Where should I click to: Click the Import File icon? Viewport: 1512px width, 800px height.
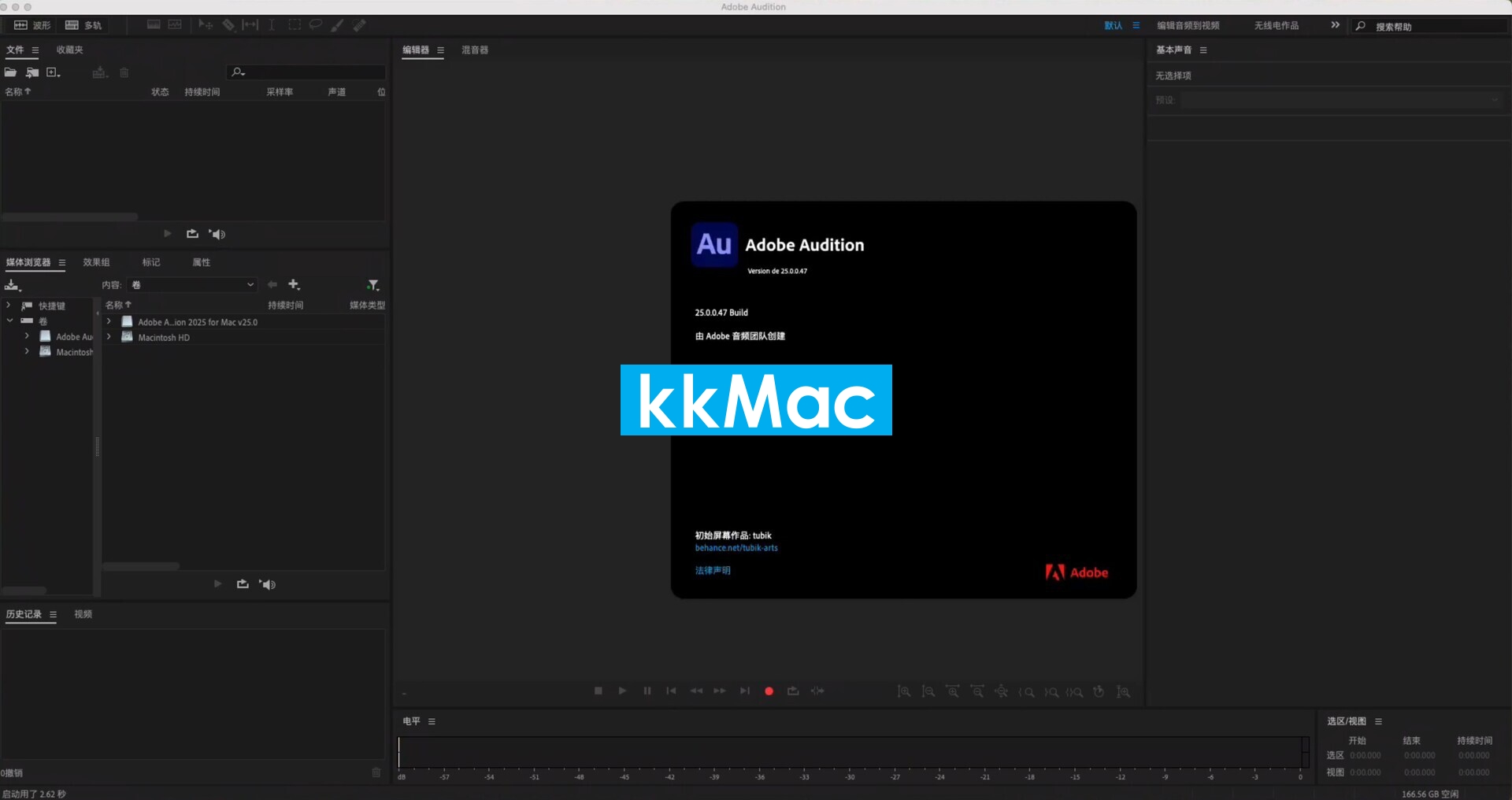click(32, 72)
